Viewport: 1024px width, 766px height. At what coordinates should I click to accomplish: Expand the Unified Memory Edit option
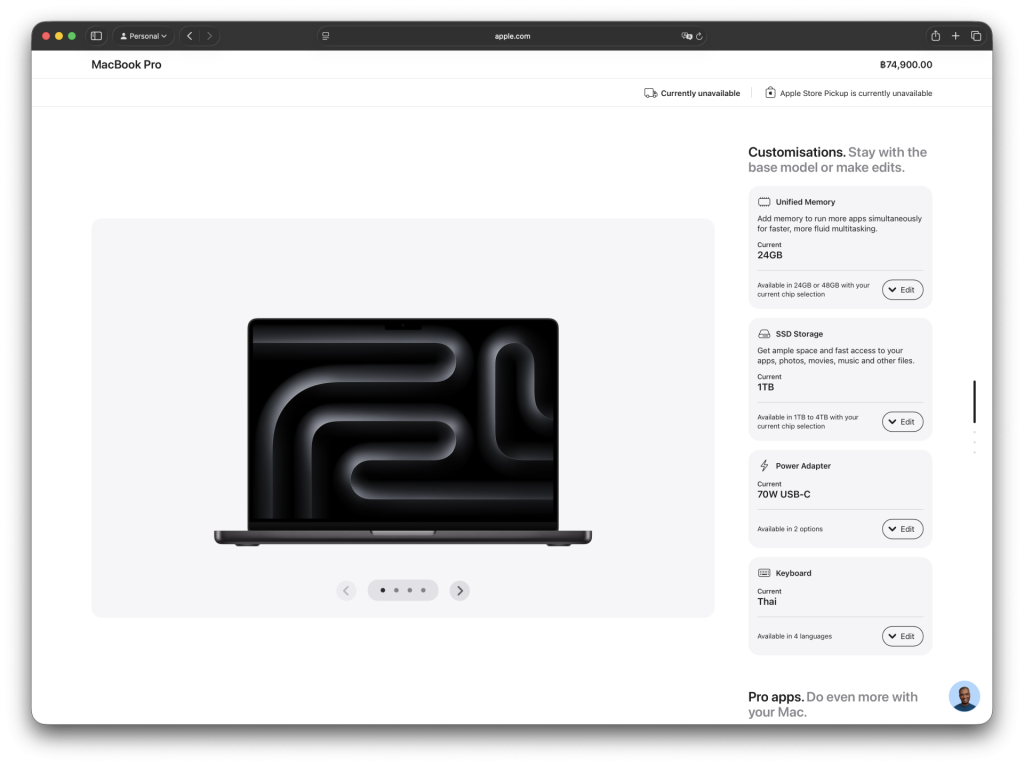[x=902, y=289]
